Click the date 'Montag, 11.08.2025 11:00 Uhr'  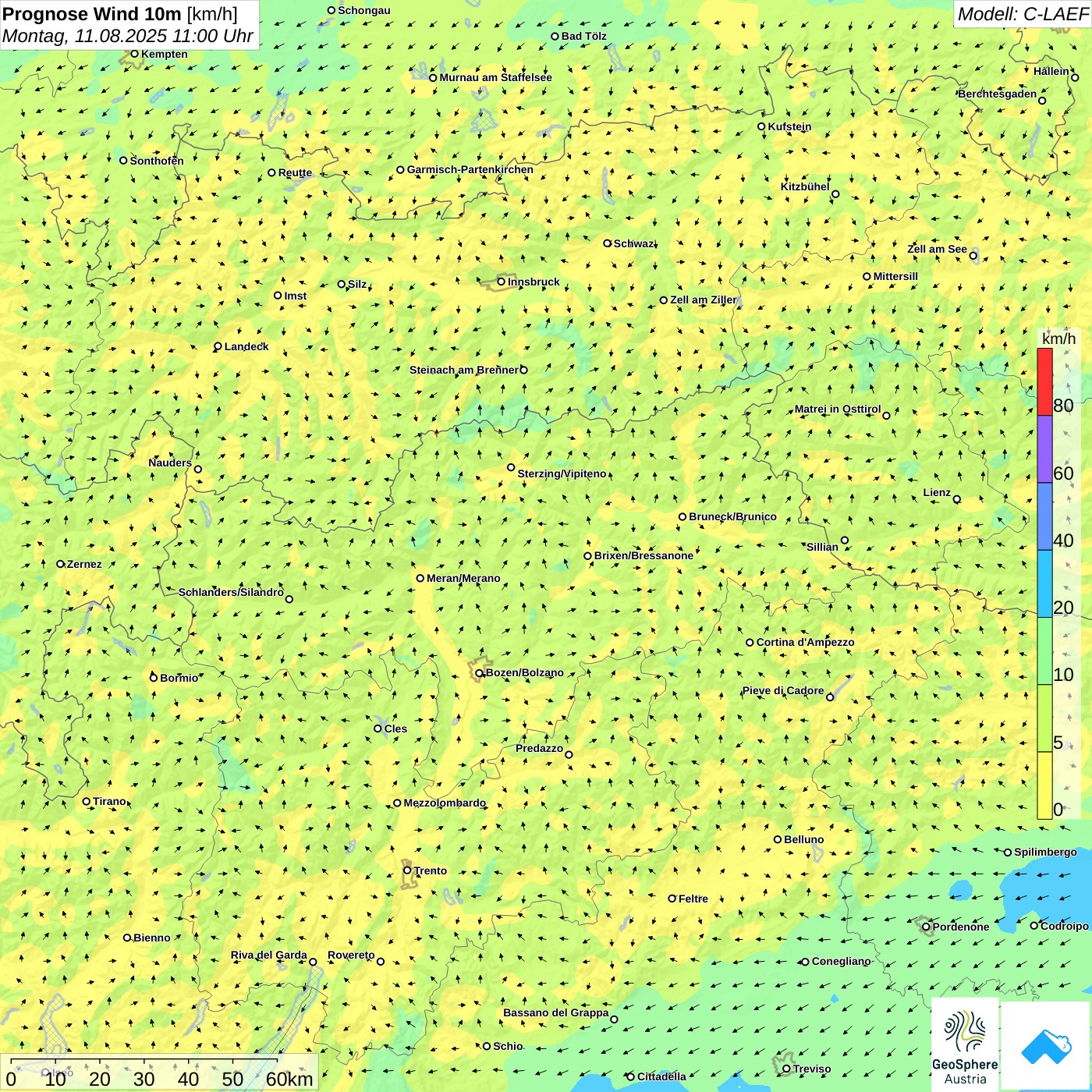coord(127,36)
